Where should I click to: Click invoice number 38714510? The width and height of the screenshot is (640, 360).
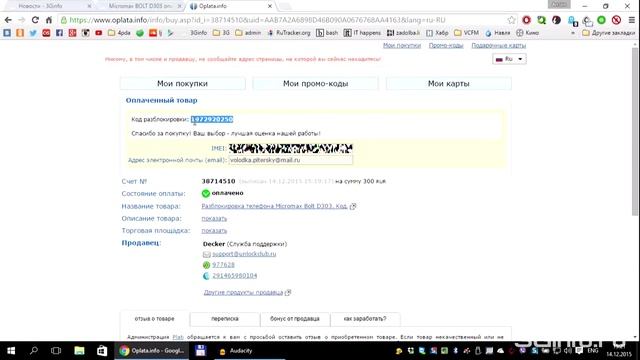218,181
